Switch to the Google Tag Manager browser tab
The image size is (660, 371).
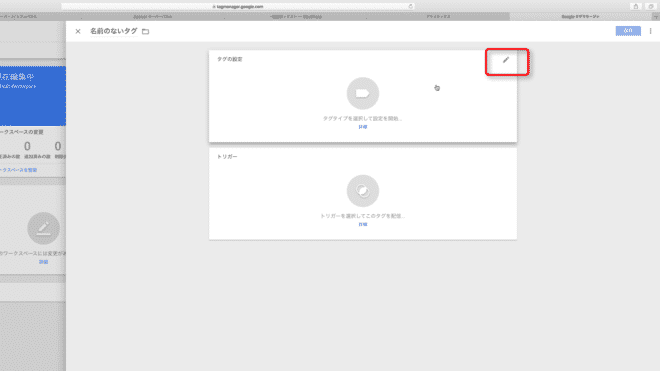pyautogui.click(x=580, y=16)
